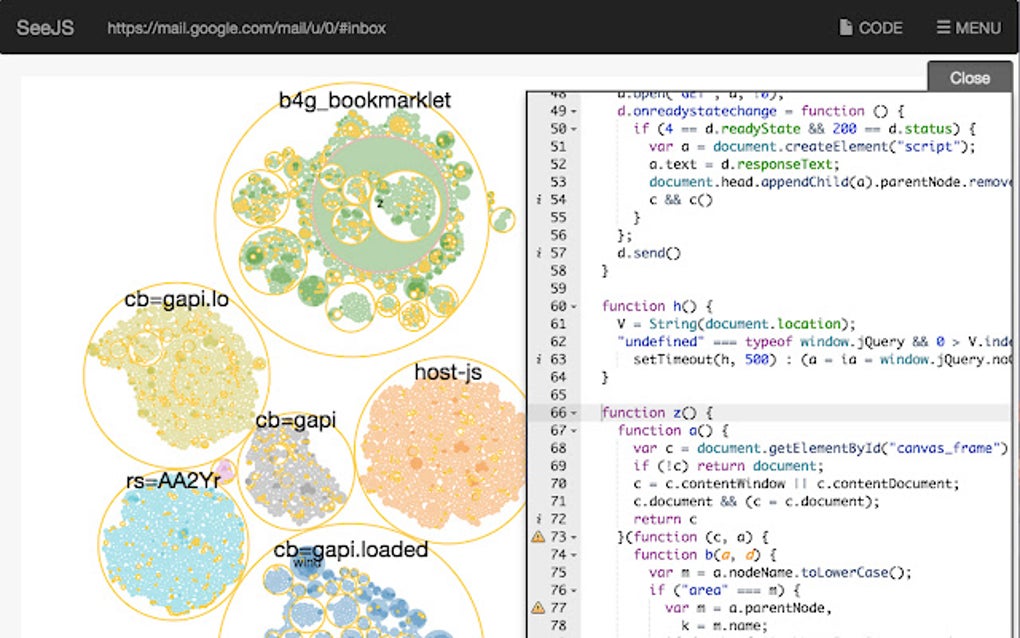Click the document icon beside CODE
Viewport: 1020px width, 638px height.
click(x=846, y=27)
